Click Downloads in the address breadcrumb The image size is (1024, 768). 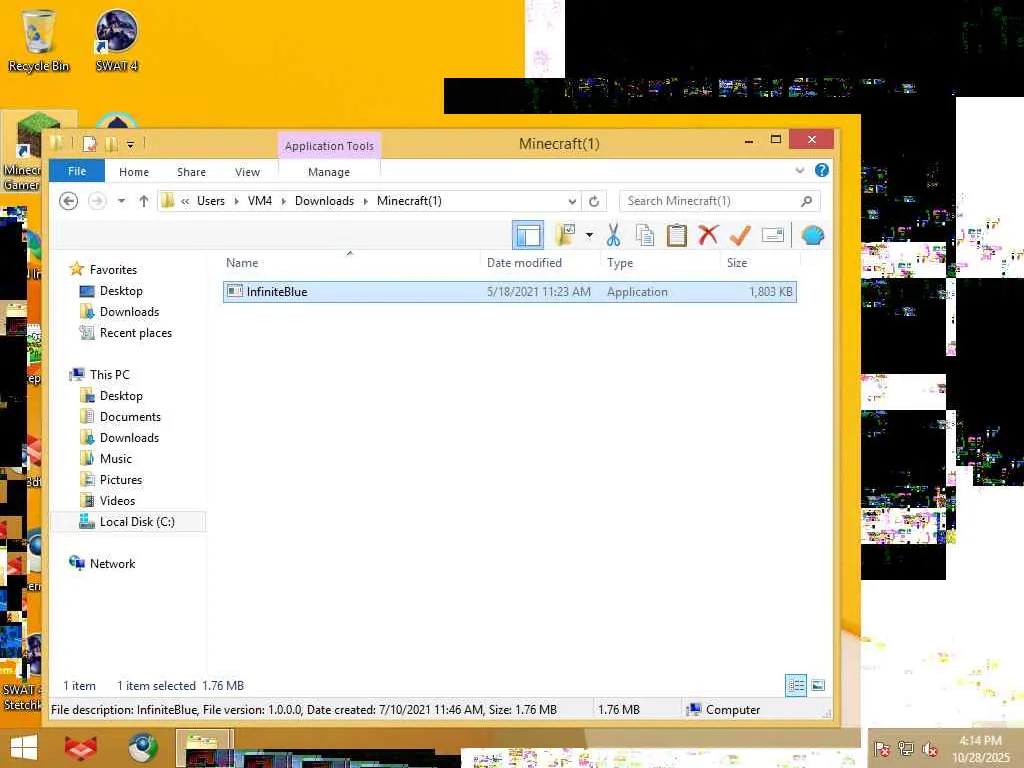click(325, 200)
